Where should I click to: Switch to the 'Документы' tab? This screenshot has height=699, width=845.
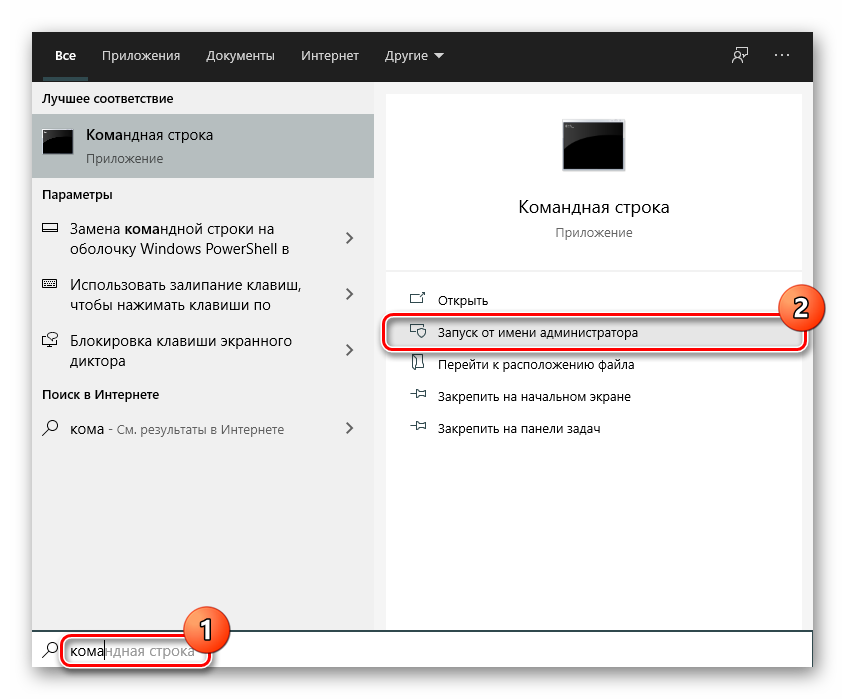point(240,56)
